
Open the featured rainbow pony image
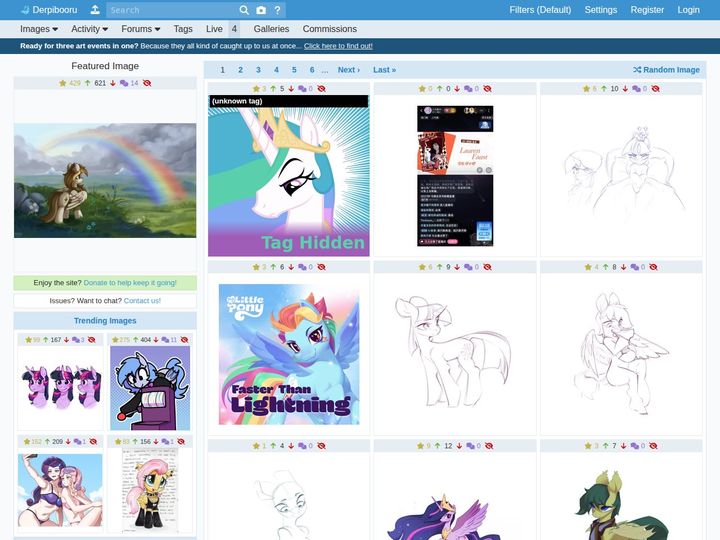pyautogui.click(x=105, y=180)
